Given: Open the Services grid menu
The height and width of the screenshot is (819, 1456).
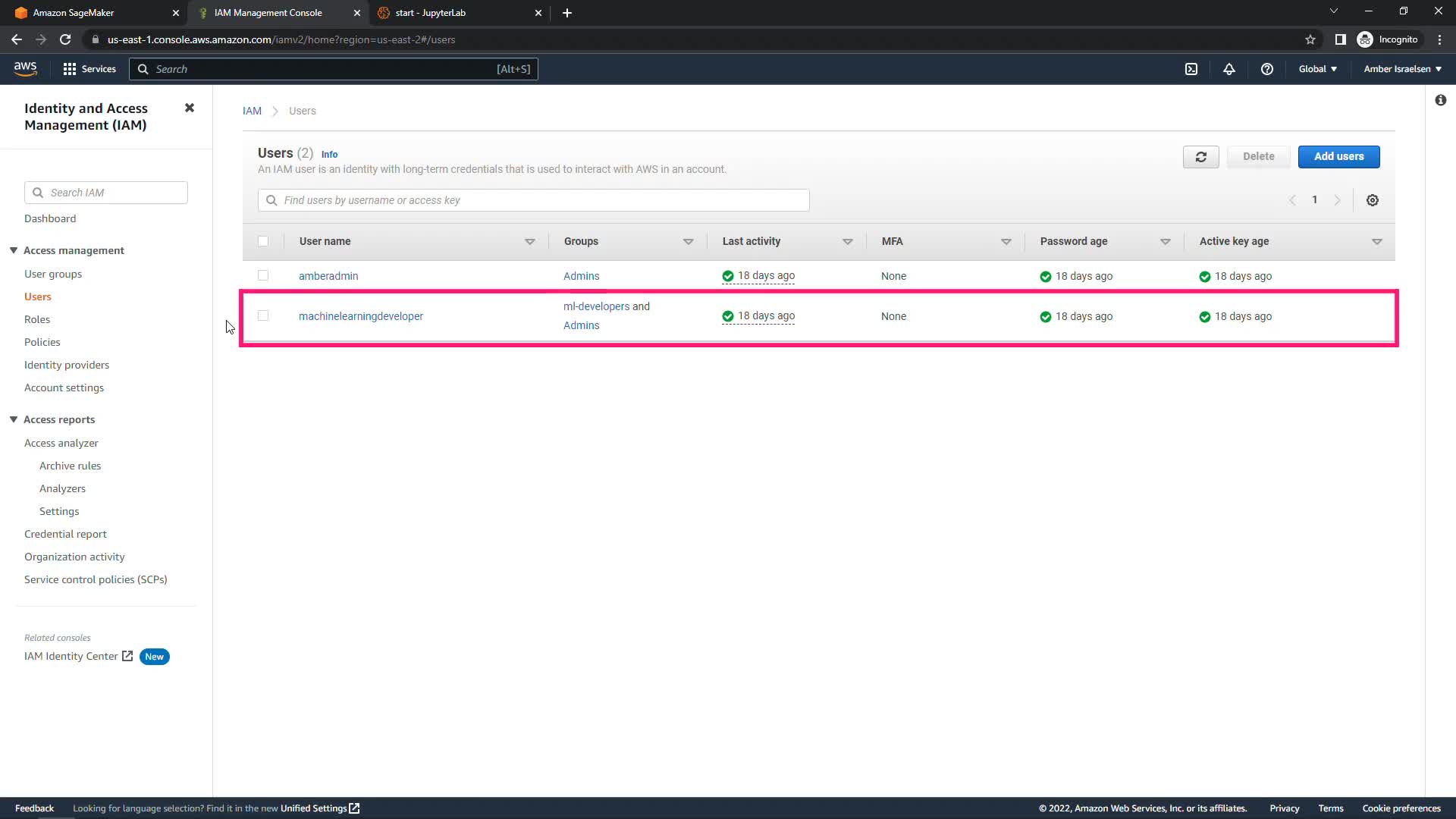Looking at the screenshot, I should click(x=89, y=69).
